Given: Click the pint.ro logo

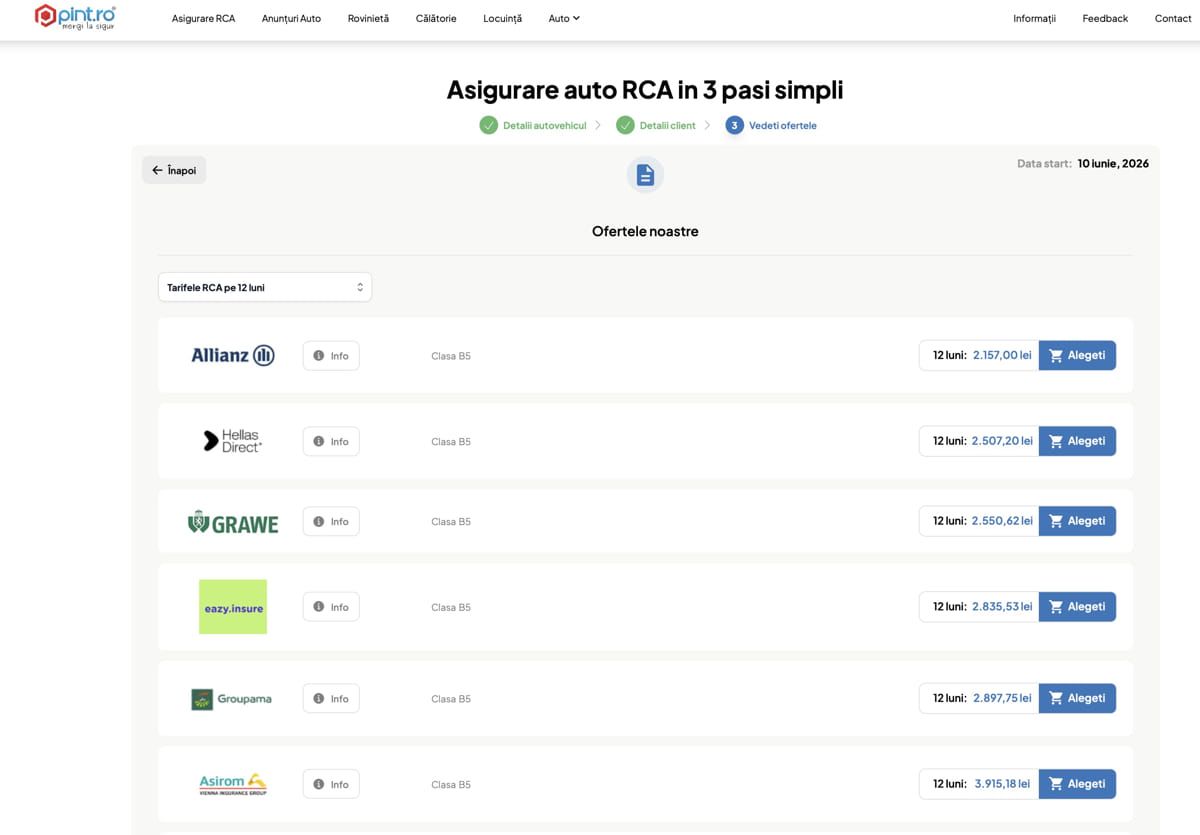Looking at the screenshot, I should [75, 17].
